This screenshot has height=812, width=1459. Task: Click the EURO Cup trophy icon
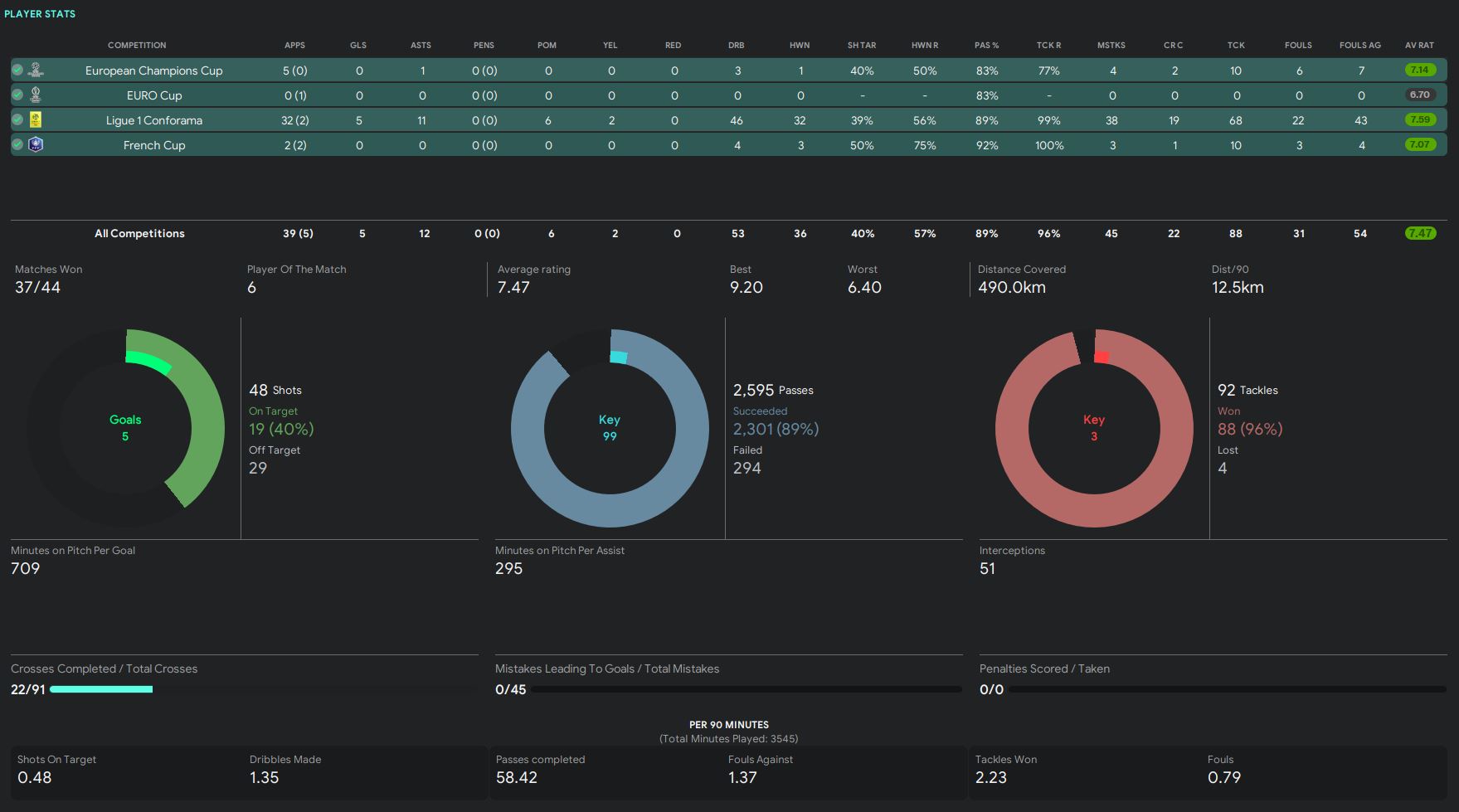[36, 95]
